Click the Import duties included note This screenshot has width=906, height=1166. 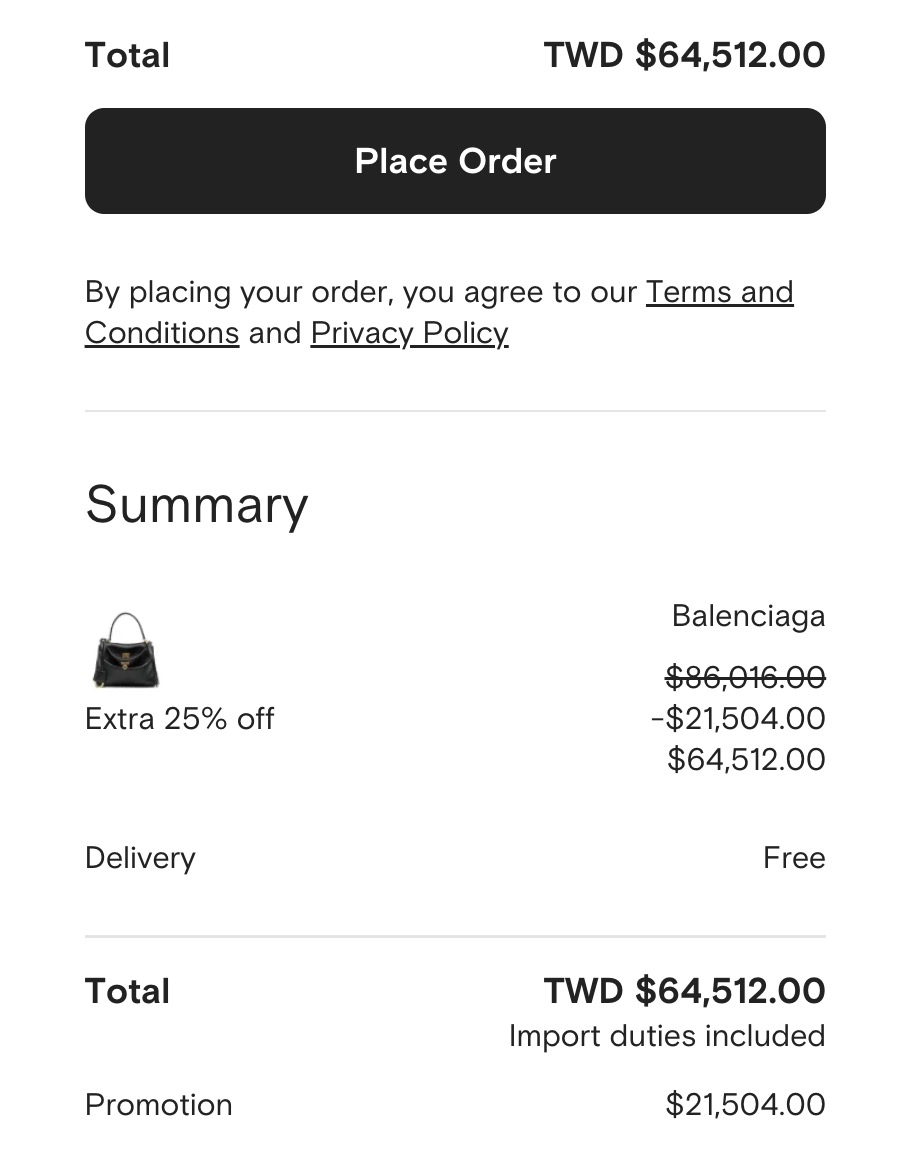[x=666, y=1036]
